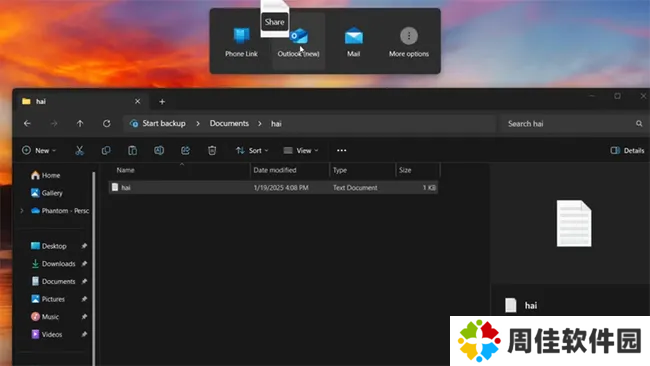Screen dimensions: 650x366
Task: Share using the Mail app
Action: pos(354,41)
